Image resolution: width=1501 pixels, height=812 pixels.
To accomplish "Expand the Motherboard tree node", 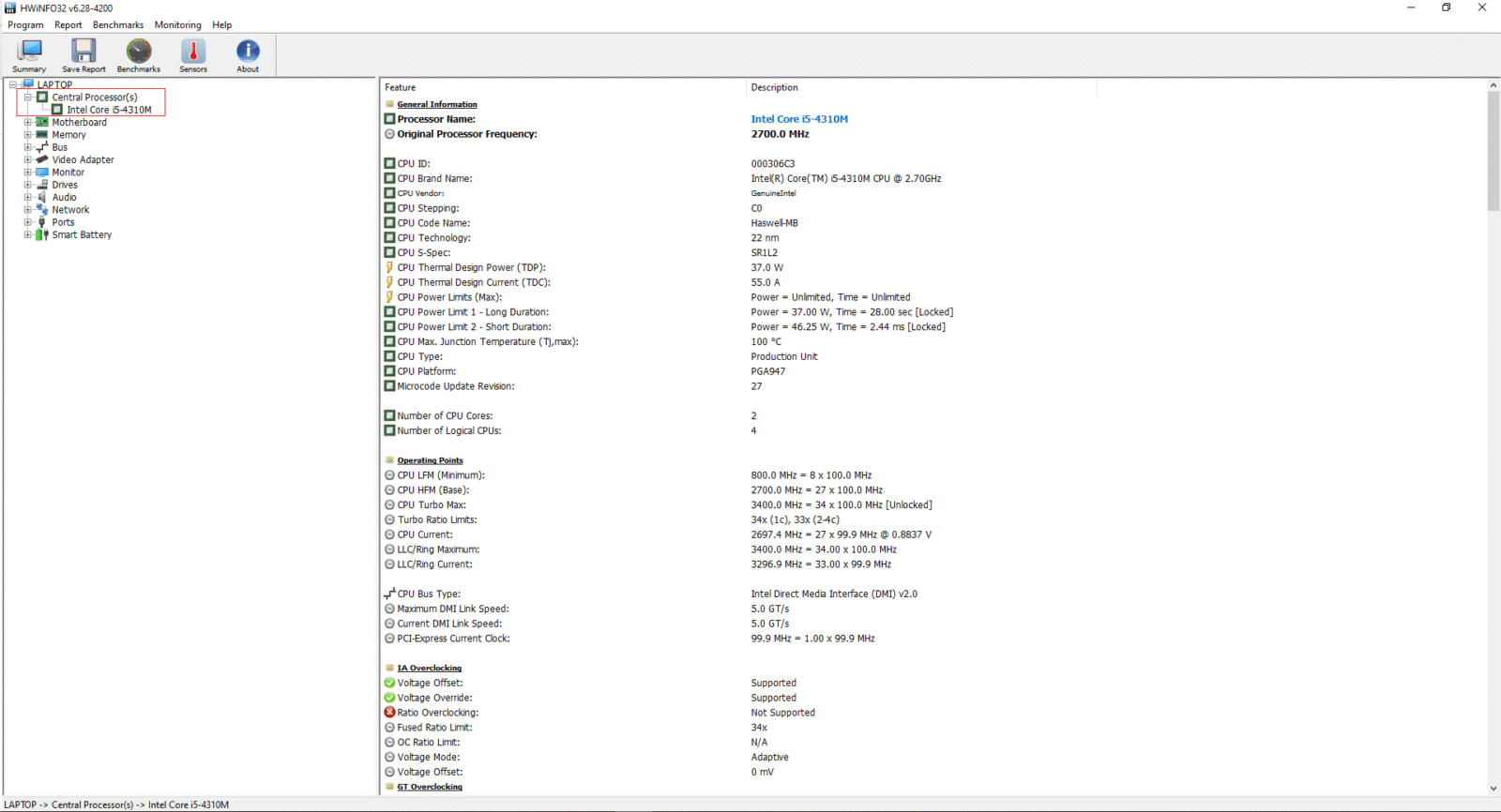I will [x=27, y=123].
